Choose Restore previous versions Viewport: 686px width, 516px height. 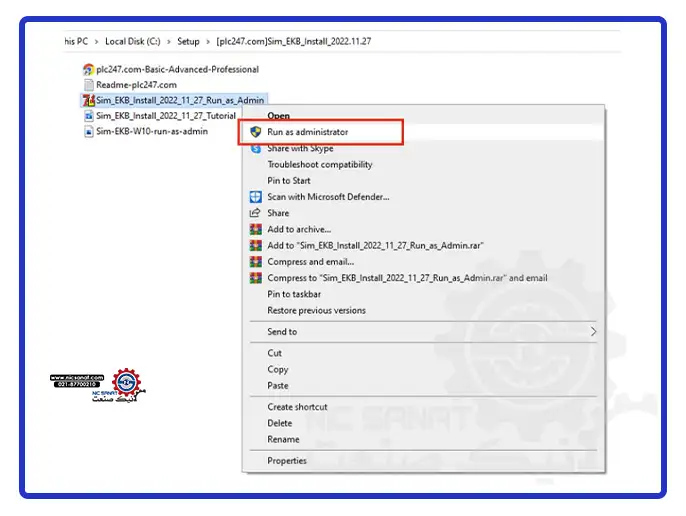point(316,310)
